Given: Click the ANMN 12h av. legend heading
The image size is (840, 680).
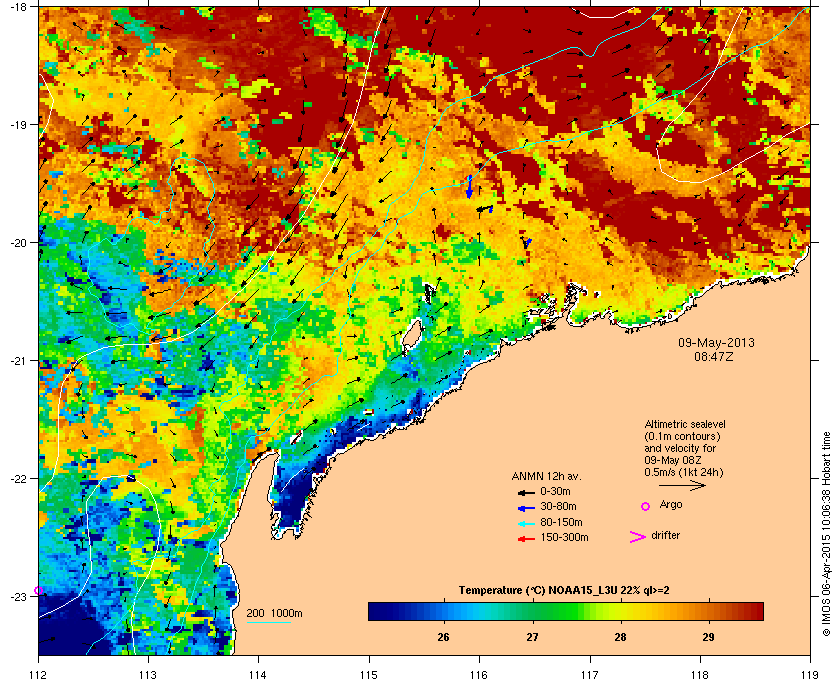Looking at the screenshot, I should coord(546,476).
